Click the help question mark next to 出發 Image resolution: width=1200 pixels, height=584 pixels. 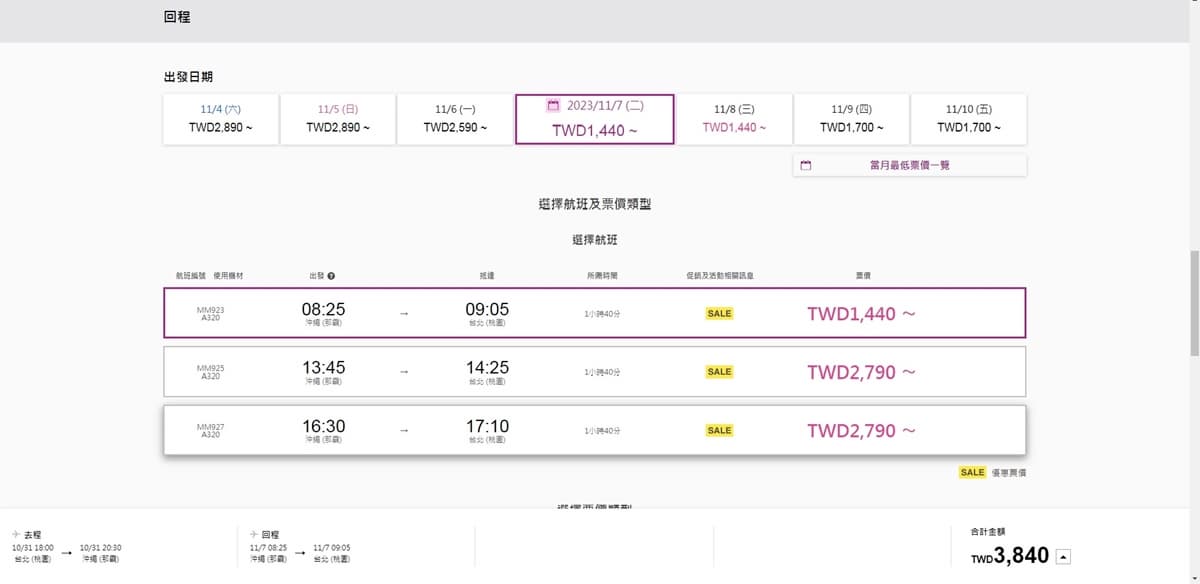[x=331, y=276]
